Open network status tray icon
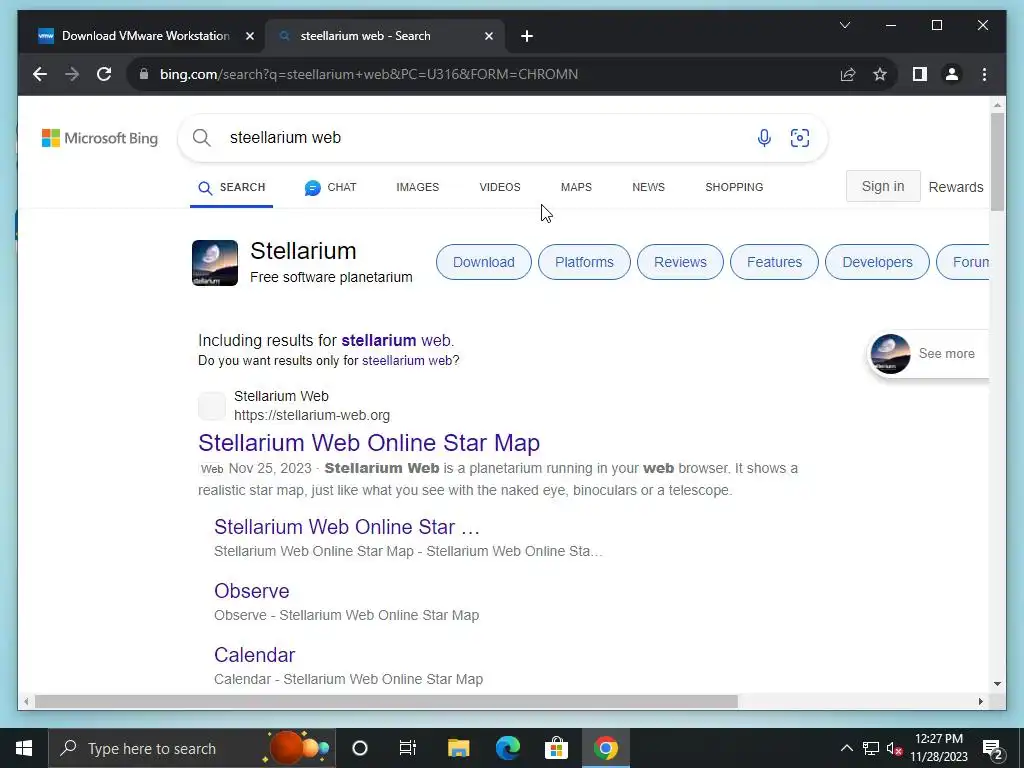The image size is (1024, 768). (871, 748)
